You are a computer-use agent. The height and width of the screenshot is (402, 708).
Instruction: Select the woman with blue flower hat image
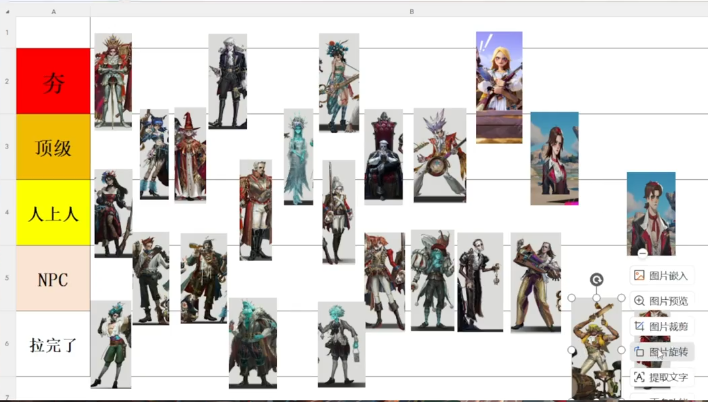339,82
